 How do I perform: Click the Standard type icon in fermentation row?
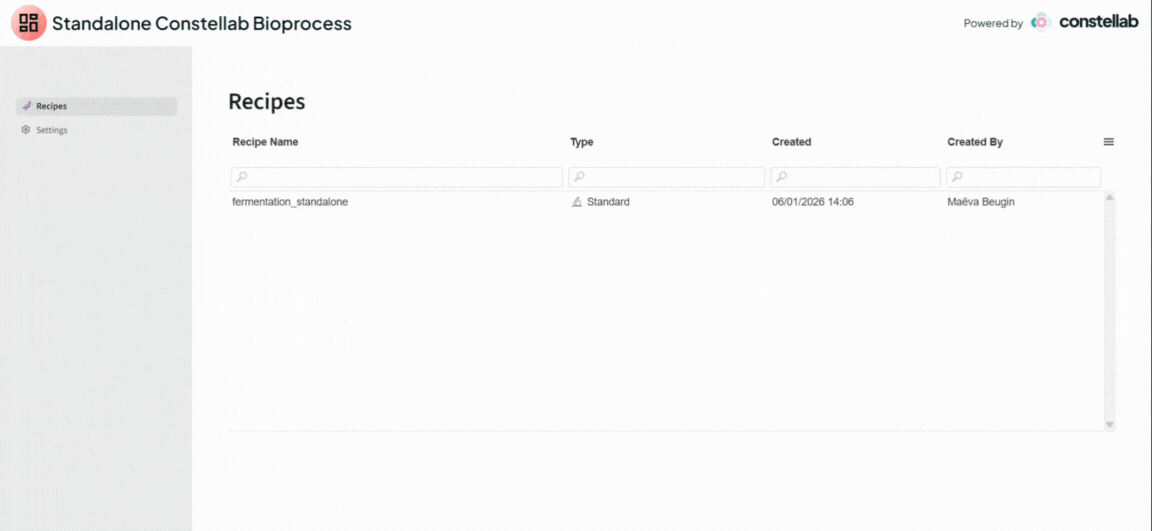tap(577, 202)
